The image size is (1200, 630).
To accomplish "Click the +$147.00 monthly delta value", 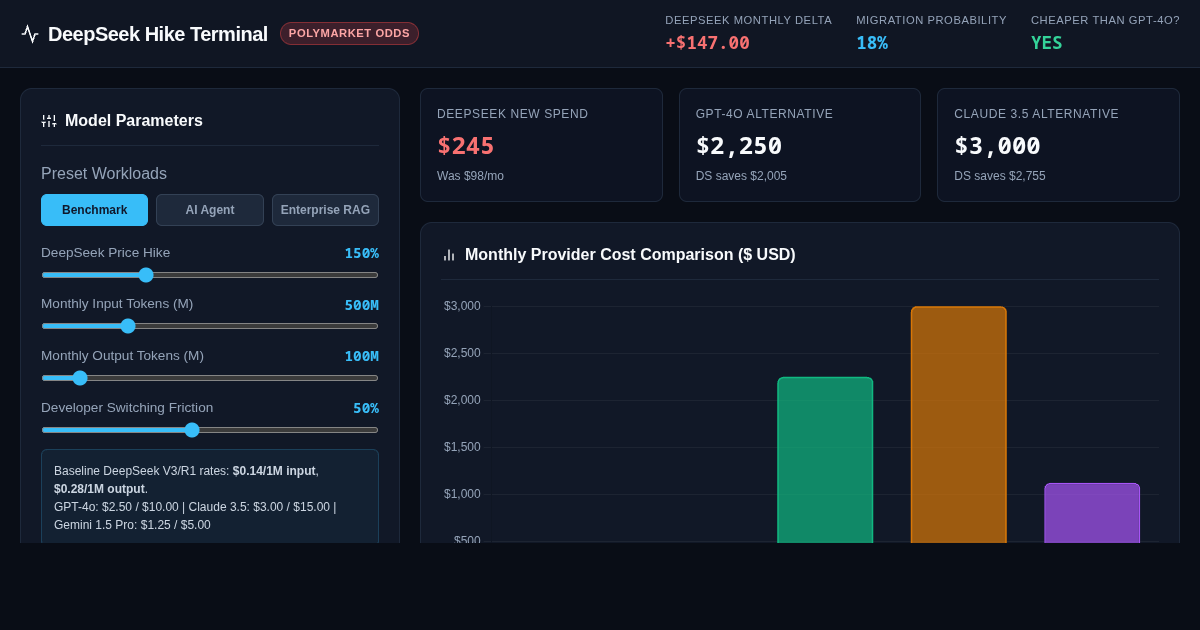I will pos(708,43).
